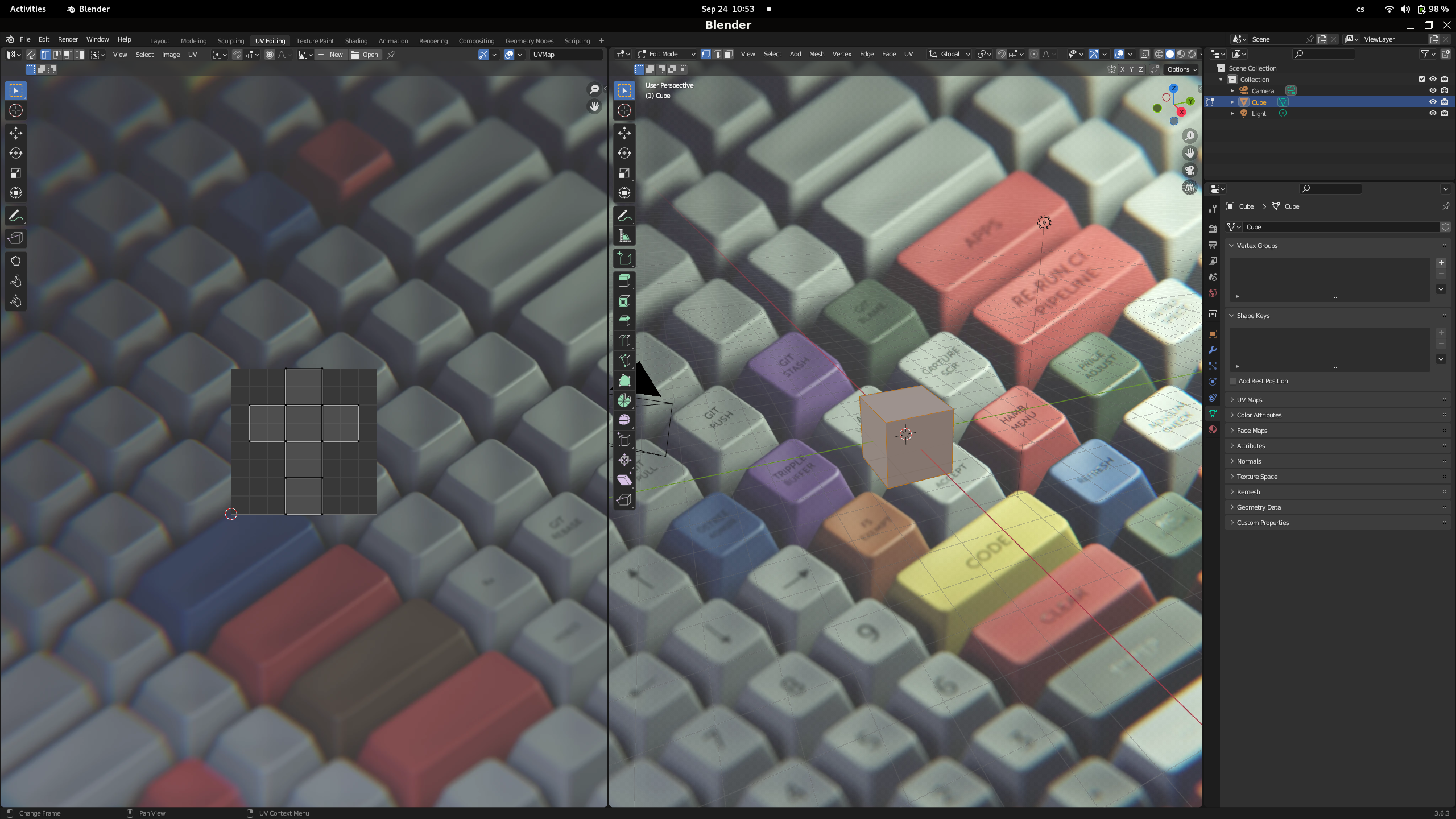Image resolution: width=1456 pixels, height=819 pixels.
Task: Disable Light in renders camera icon
Action: (x=1445, y=113)
